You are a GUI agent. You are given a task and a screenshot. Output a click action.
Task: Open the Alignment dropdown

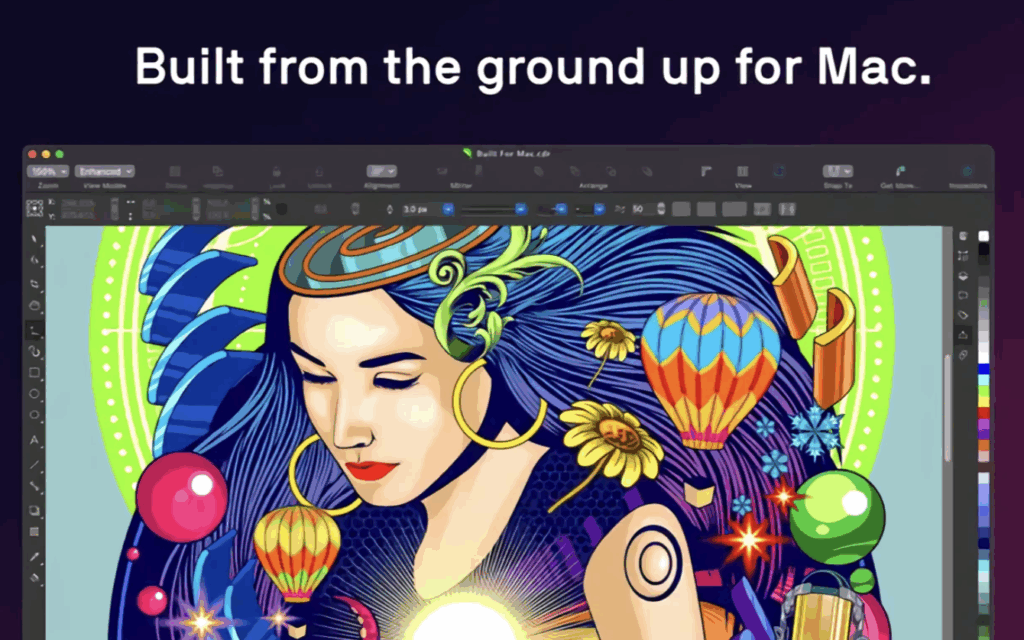381,171
